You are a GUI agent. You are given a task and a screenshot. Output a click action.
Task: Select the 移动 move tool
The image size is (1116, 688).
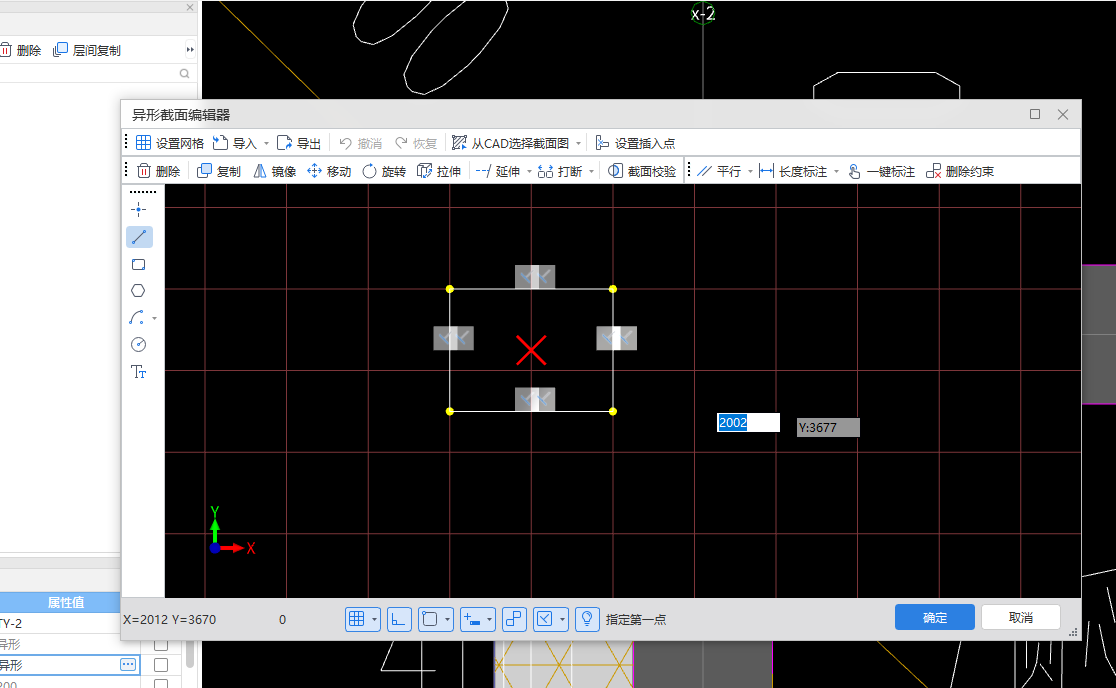click(x=329, y=171)
